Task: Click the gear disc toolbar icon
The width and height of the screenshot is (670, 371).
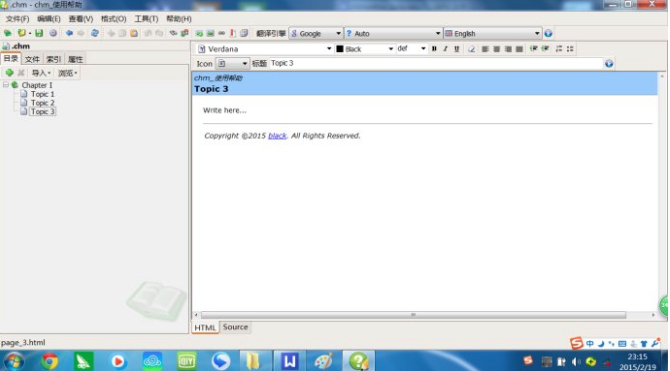Action: click(53, 33)
